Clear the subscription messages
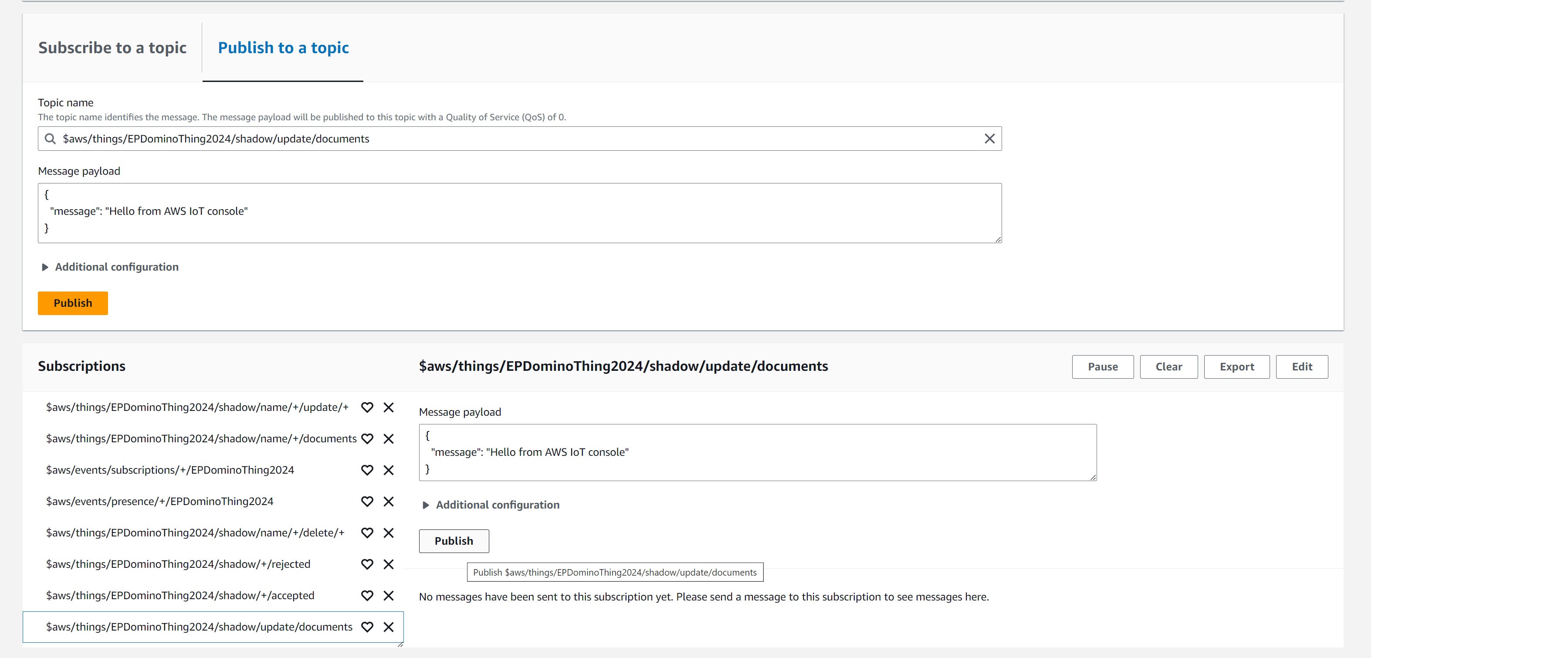Screen dimensions: 1568x658 pos(1168,366)
